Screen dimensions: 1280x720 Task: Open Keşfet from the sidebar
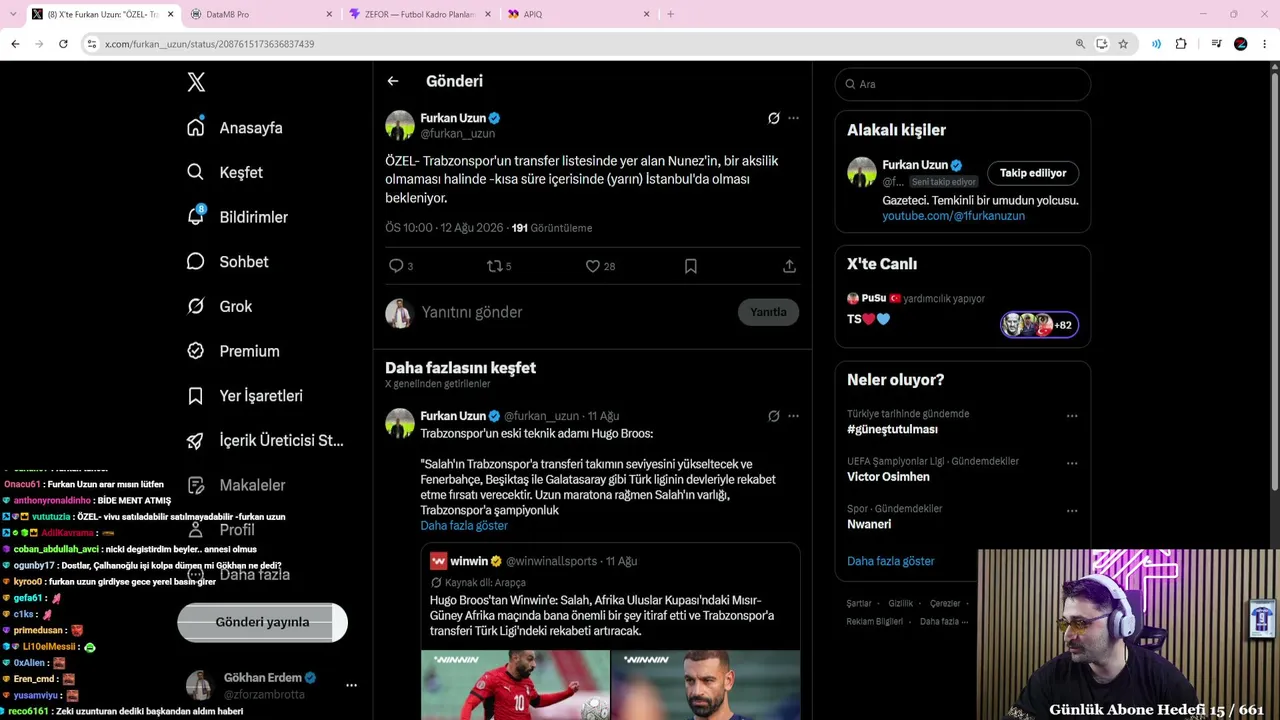click(225, 172)
